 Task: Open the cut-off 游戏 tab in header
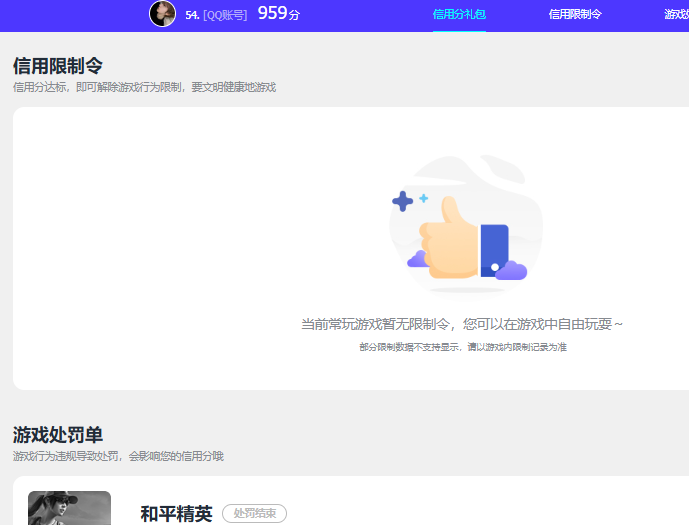677,14
